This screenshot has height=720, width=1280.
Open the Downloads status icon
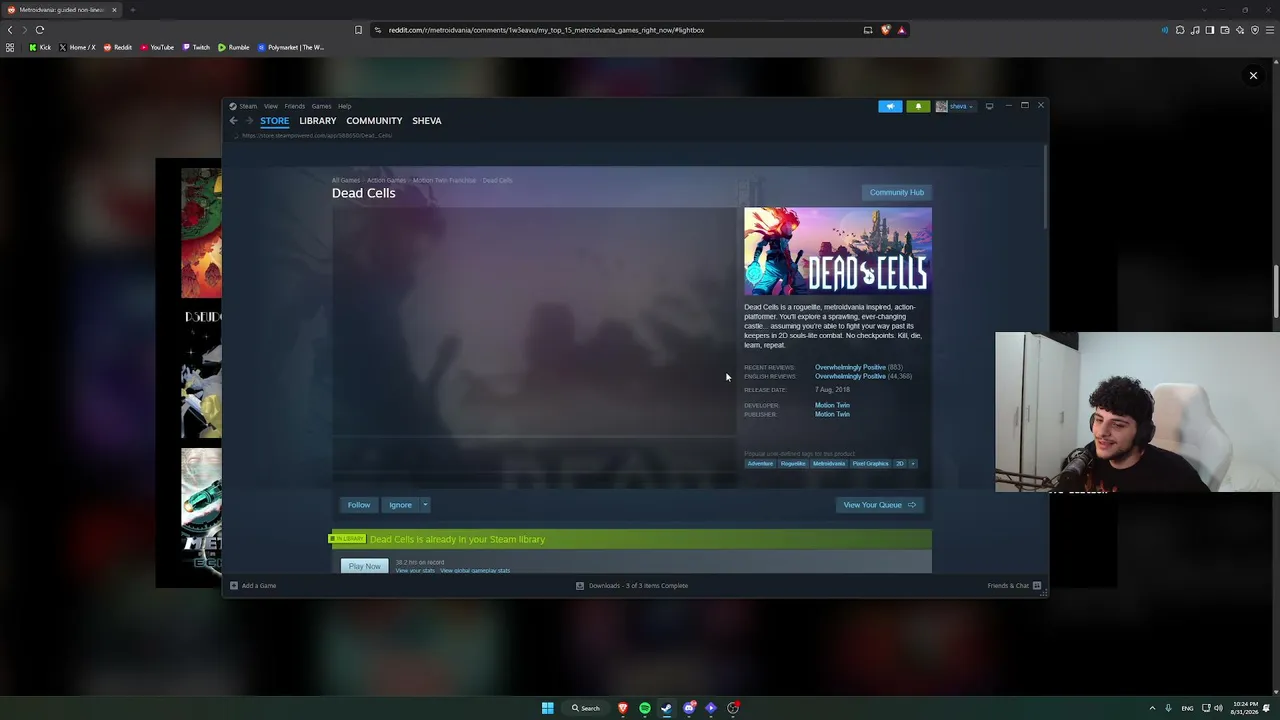580,586
